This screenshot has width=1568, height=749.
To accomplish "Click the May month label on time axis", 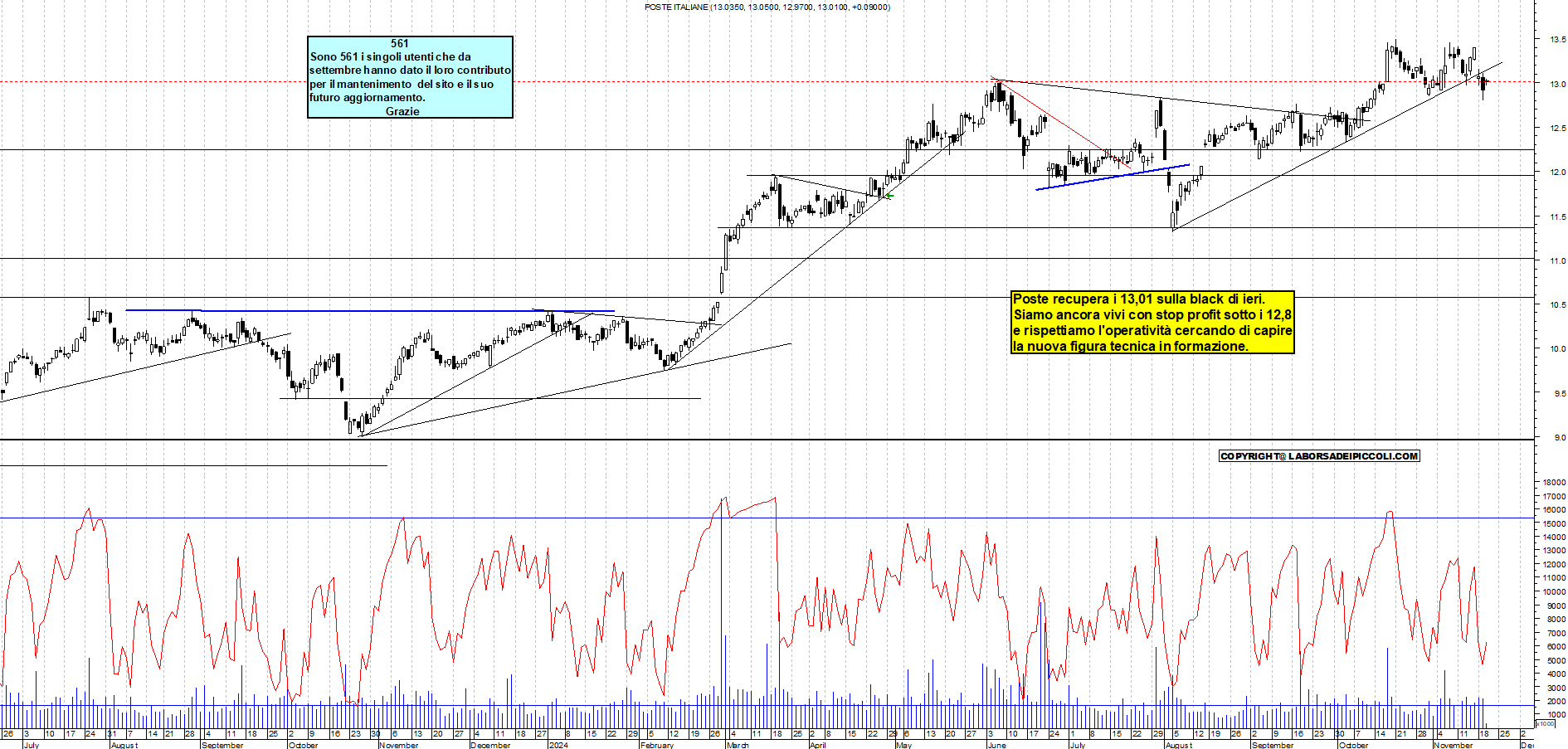I will [903, 745].
